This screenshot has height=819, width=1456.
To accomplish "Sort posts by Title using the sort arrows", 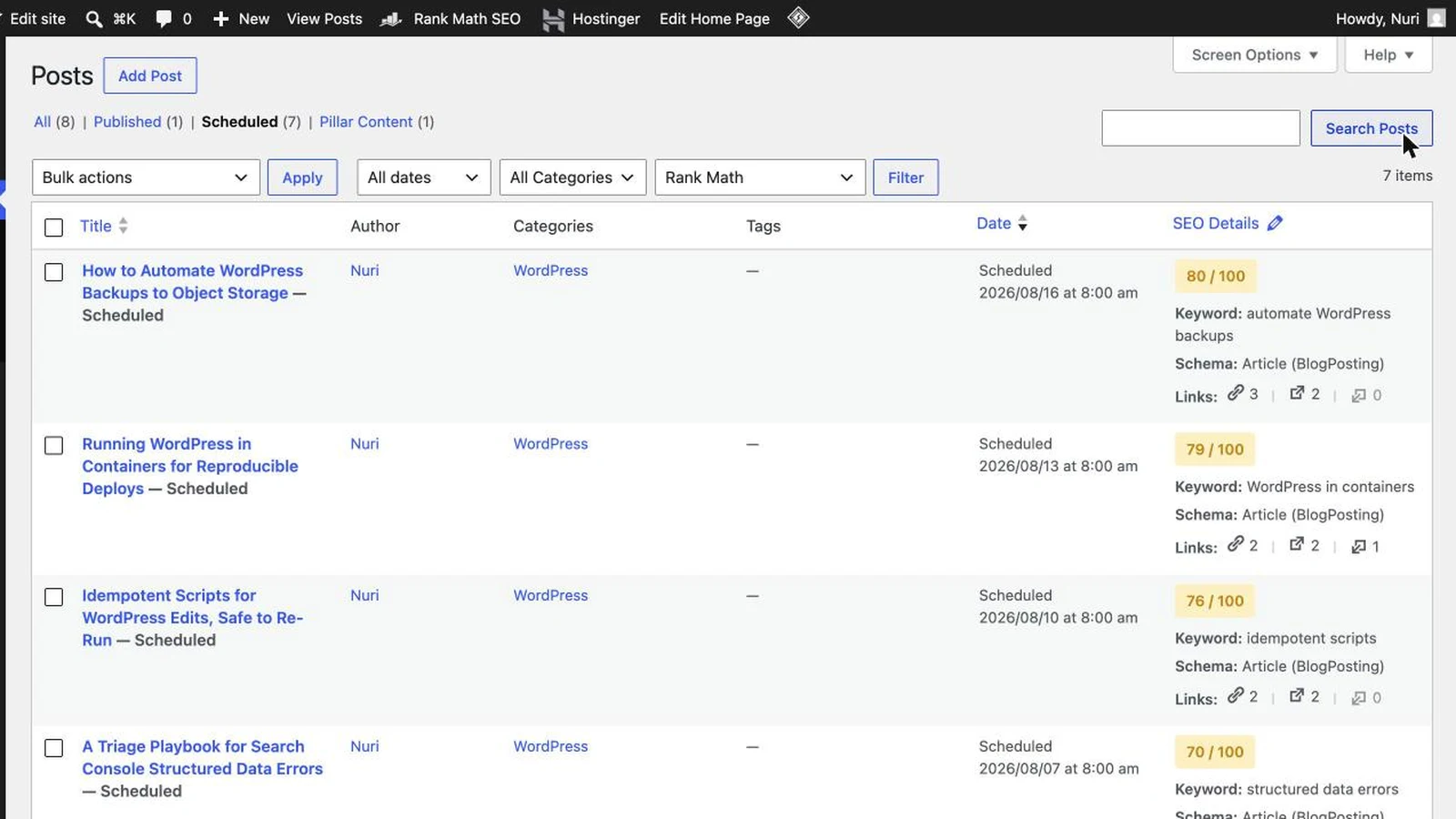I will click(x=123, y=226).
